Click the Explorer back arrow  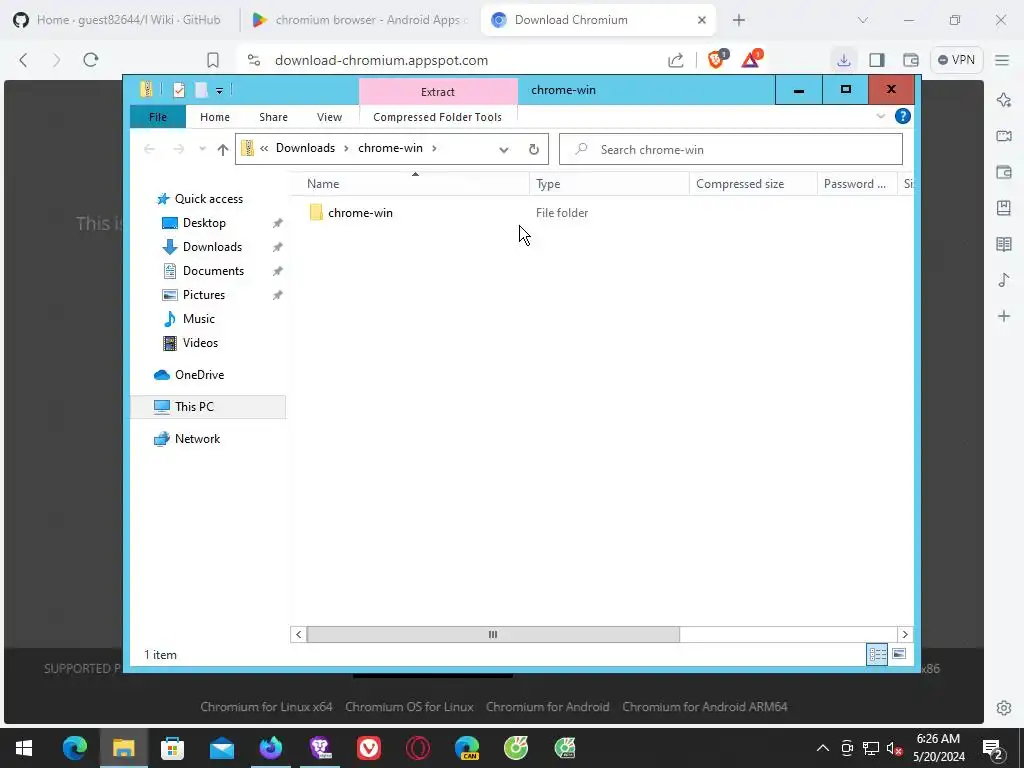pyautogui.click(x=150, y=150)
